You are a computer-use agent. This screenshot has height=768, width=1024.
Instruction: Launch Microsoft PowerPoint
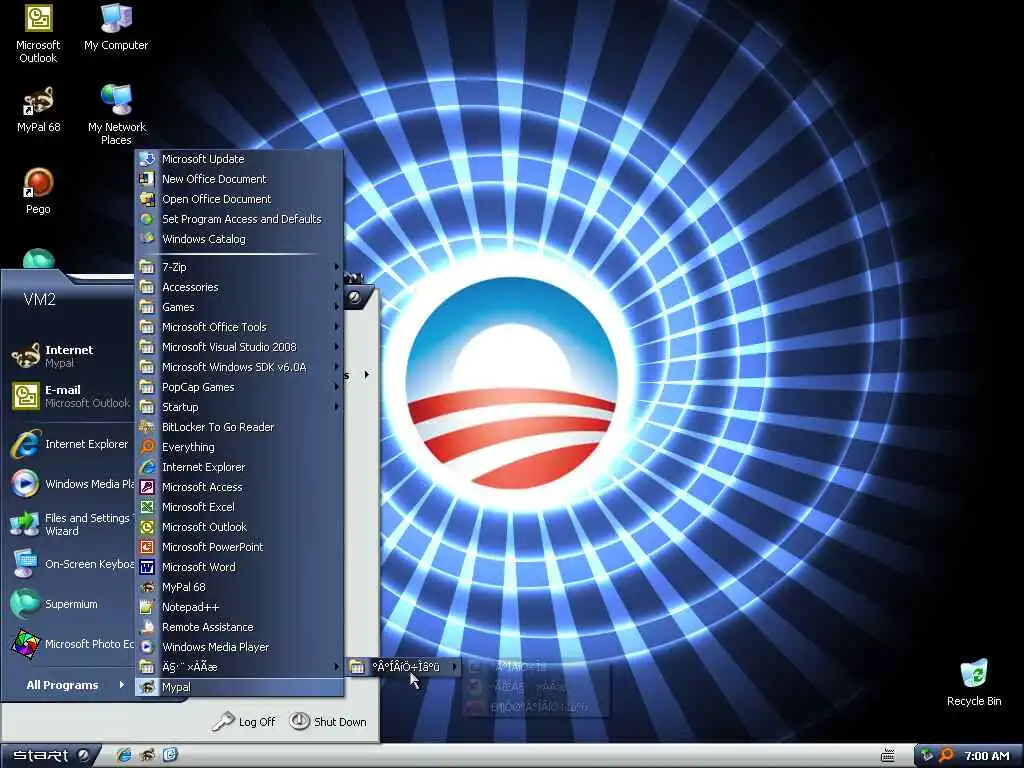pos(239,547)
